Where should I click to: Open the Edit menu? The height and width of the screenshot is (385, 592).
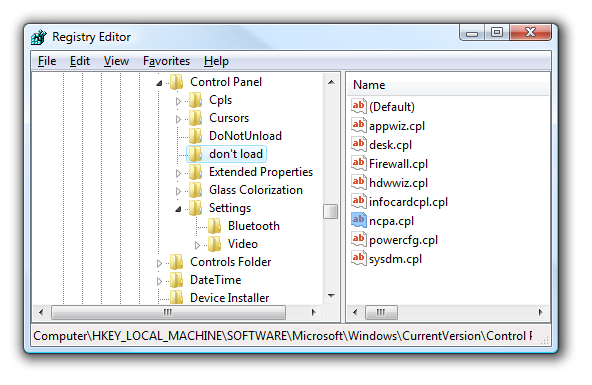(x=80, y=61)
